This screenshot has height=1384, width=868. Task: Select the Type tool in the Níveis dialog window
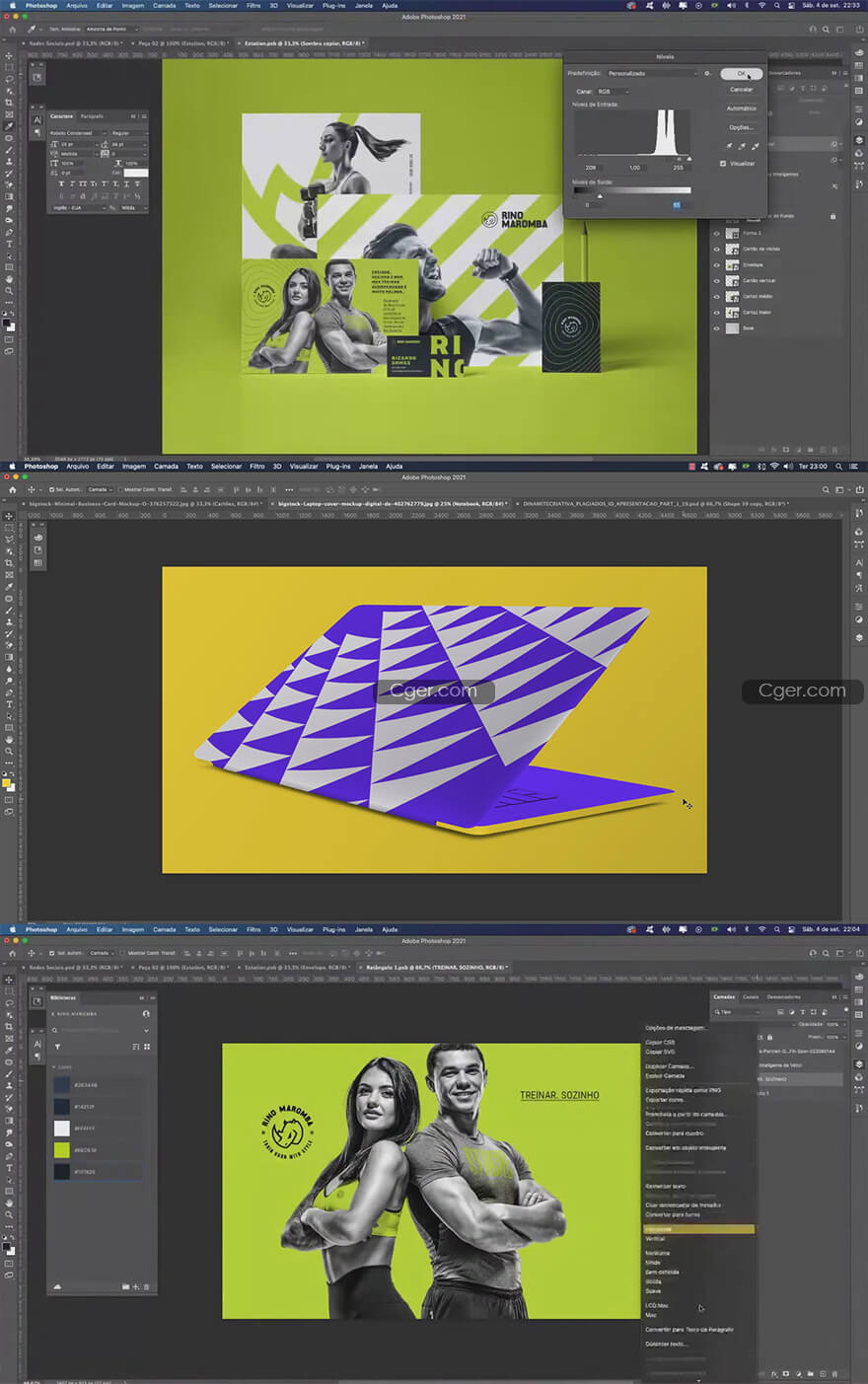click(x=9, y=244)
